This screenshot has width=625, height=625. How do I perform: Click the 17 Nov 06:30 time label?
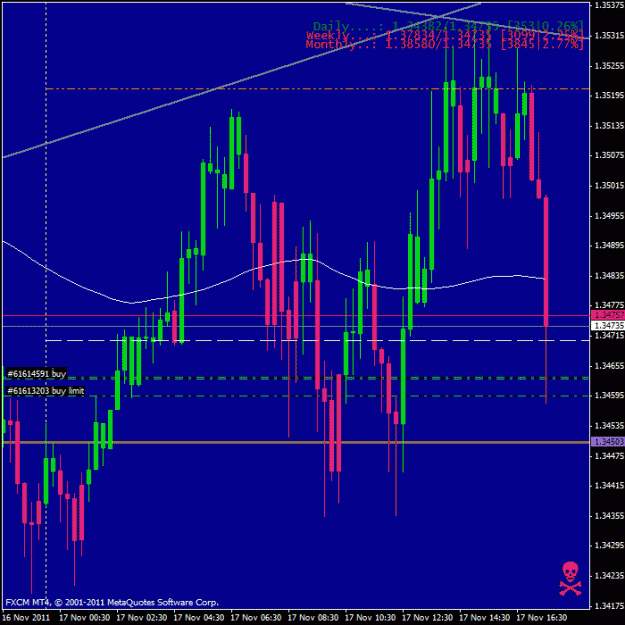256,618
